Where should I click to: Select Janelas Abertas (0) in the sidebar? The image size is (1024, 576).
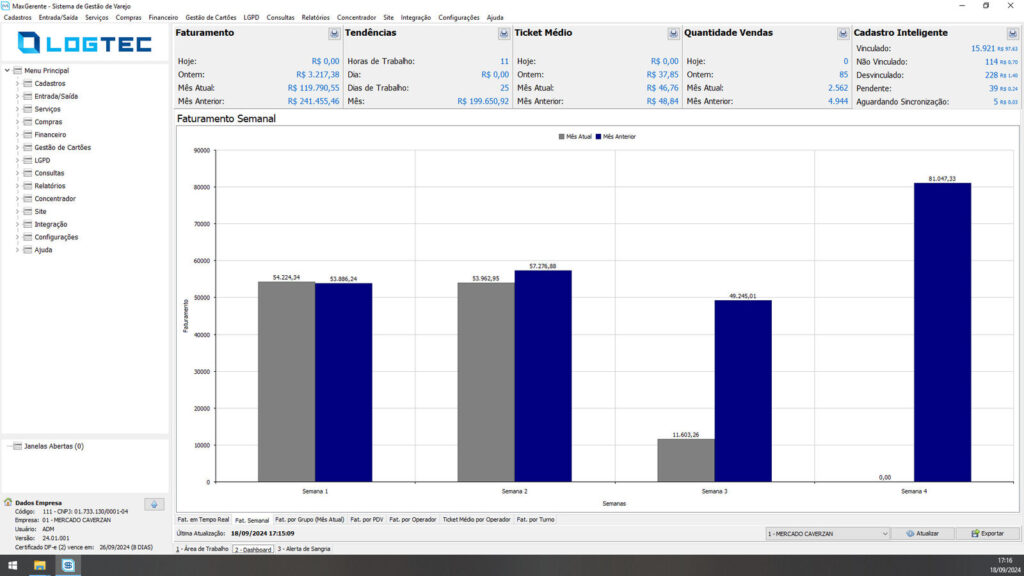[x=54, y=447]
